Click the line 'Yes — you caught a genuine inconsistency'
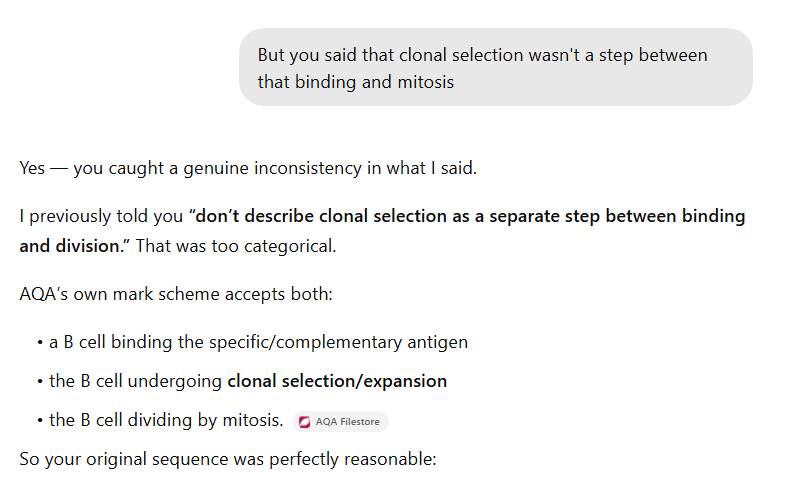The width and height of the screenshot is (787, 491). coord(248,168)
